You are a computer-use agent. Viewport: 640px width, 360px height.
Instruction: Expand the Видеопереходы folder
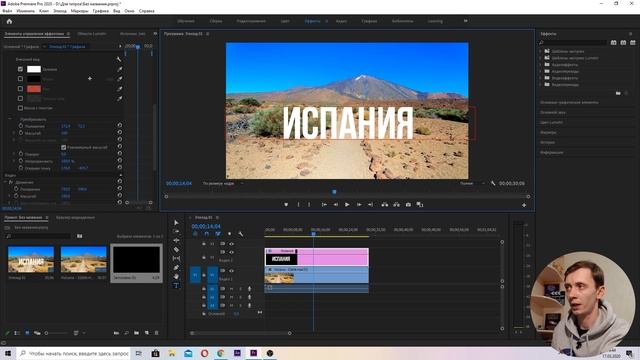tap(541, 84)
